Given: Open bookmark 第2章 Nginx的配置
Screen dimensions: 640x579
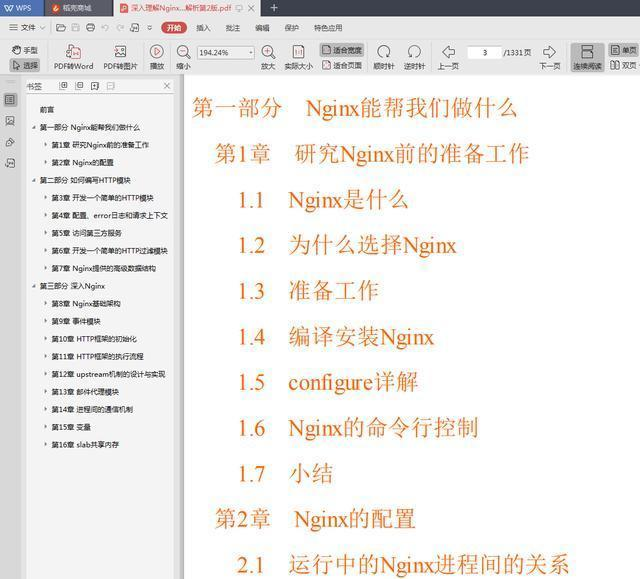Looking at the screenshot, I should tap(82, 163).
